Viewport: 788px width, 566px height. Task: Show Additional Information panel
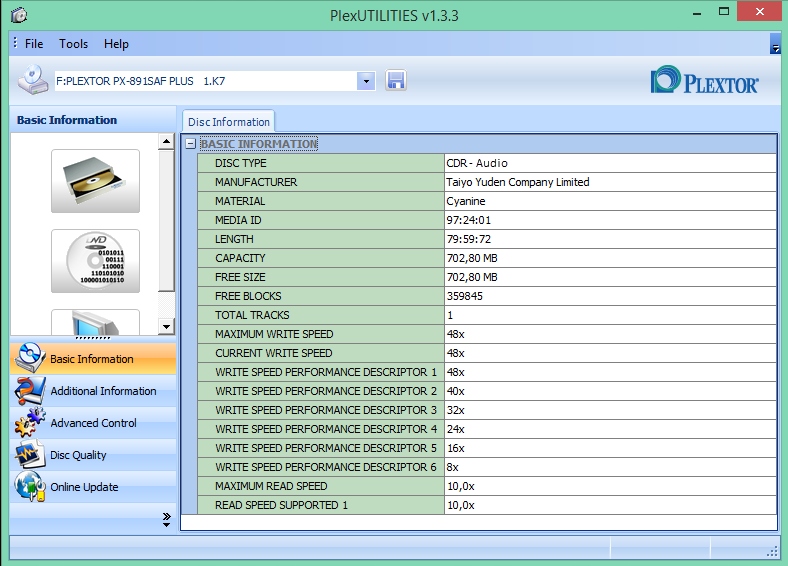point(103,391)
